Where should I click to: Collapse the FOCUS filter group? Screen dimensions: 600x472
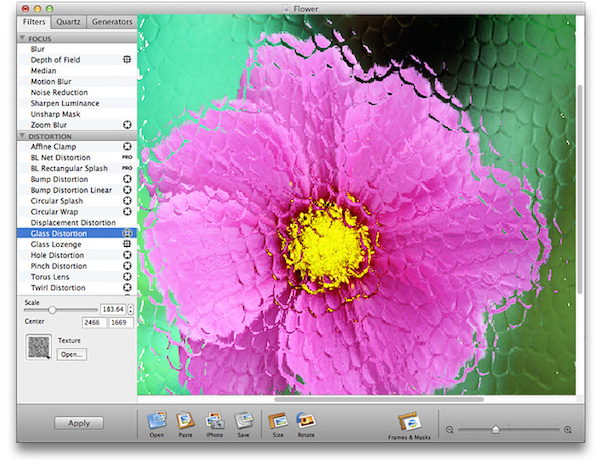[23, 38]
